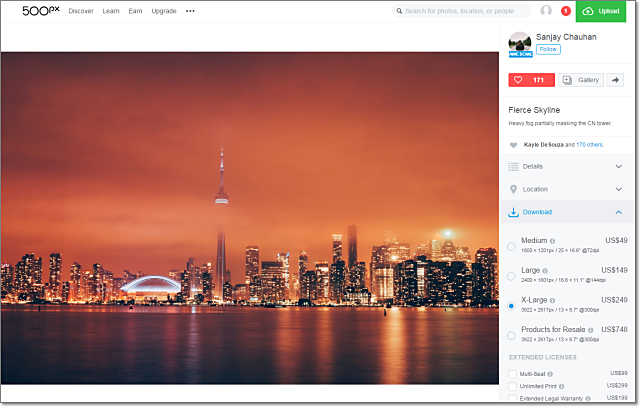Click the info icon next to Medium
640x407 pixels.
pyautogui.click(x=552, y=241)
